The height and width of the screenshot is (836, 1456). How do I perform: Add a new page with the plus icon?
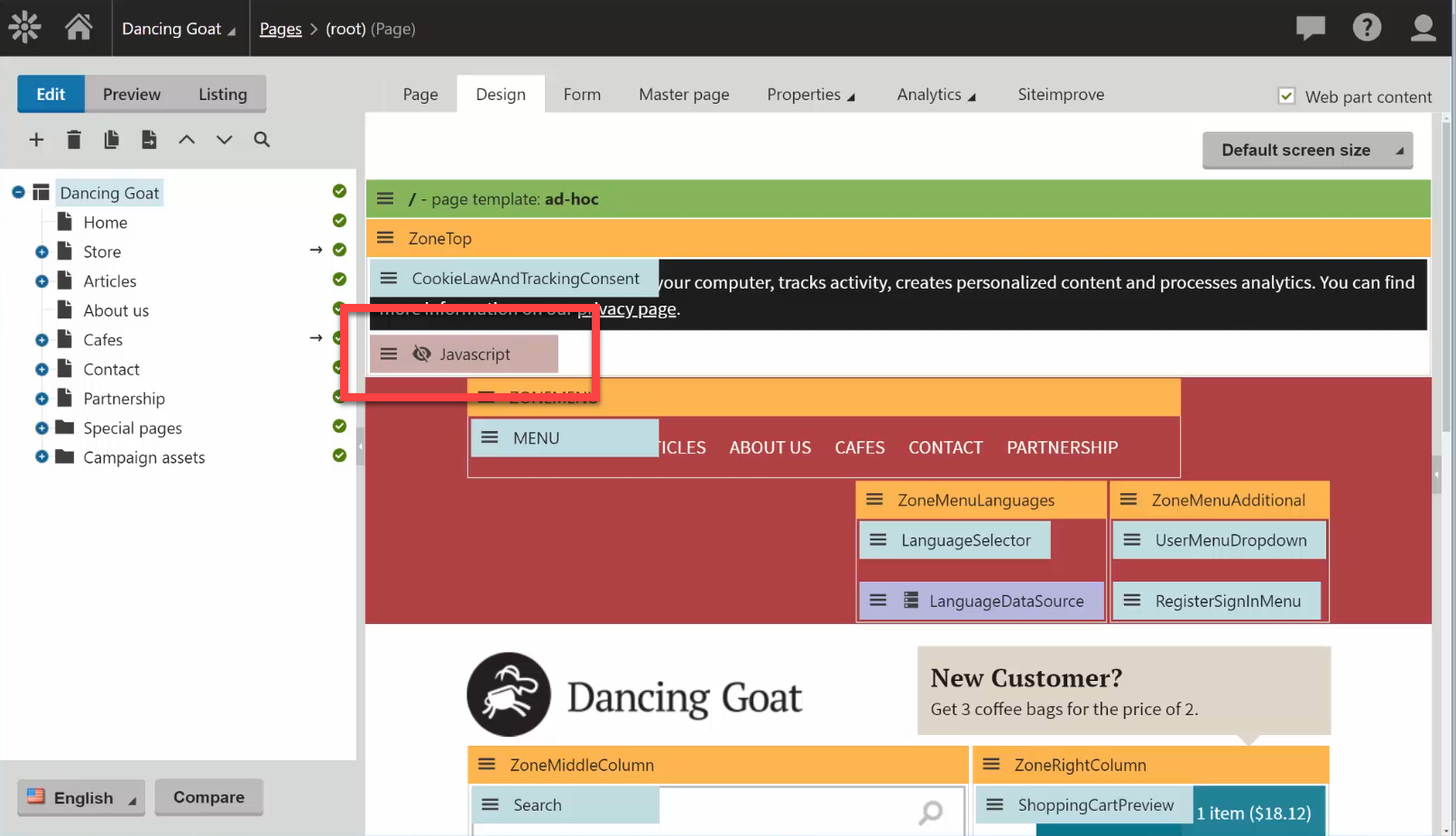click(36, 140)
